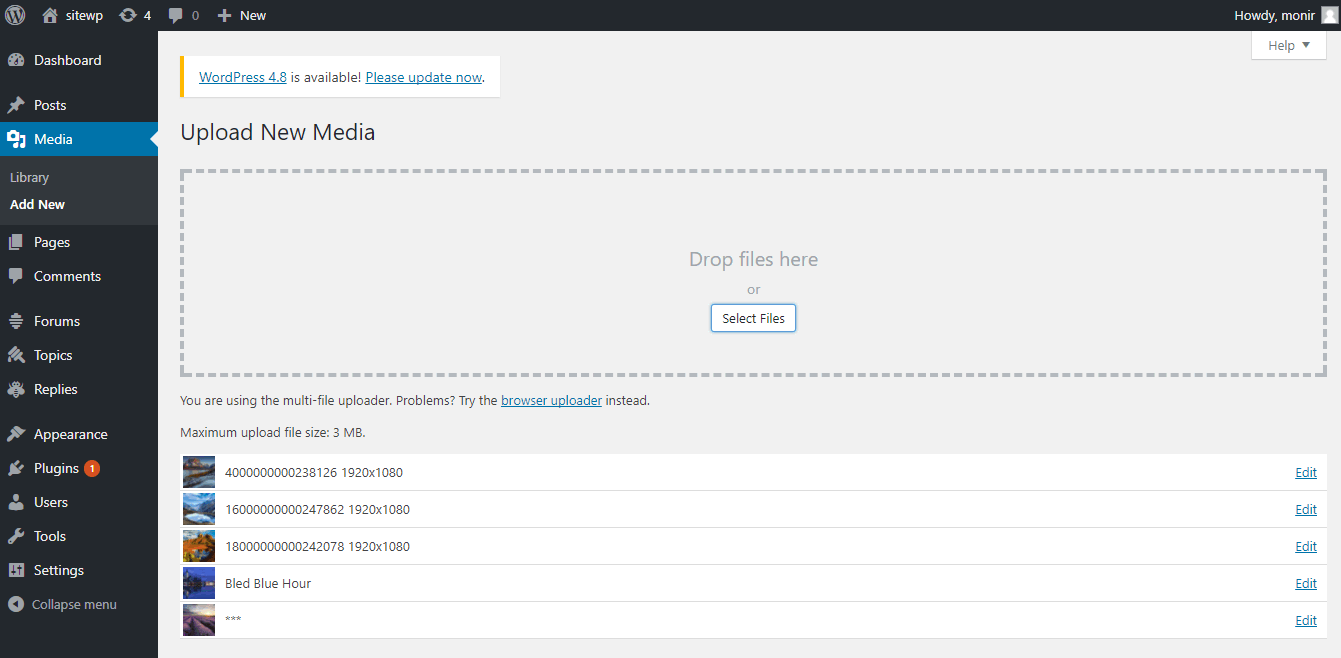This screenshot has height=658, width=1341.
Task: Click the Collapse menu label
Action: [74, 604]
